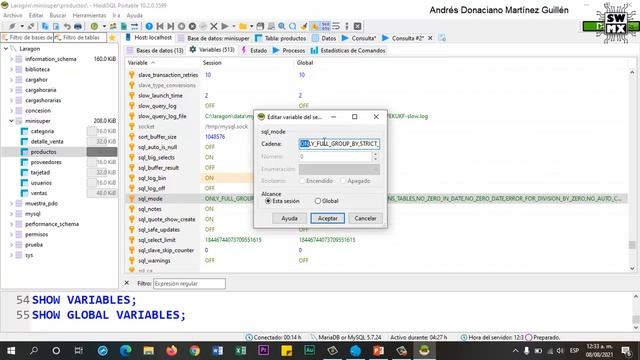This screenshot has height=360, width=640.
Task: Open the Buscar menu
Action: tap(58, 16)
